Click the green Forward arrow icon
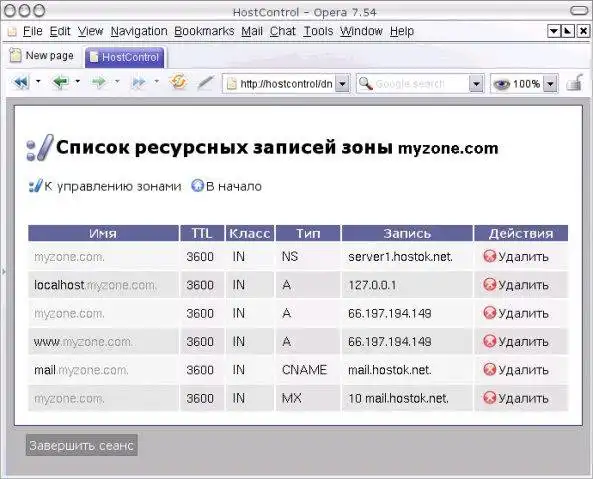This screenshot has height=479, width=593. 99,82
